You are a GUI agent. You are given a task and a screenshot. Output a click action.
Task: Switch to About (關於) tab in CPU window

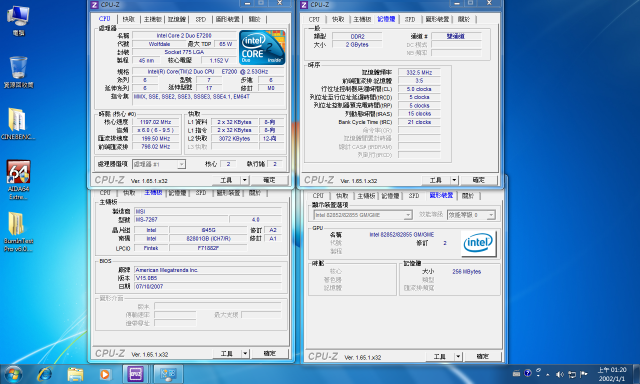(x=254, y=19)
